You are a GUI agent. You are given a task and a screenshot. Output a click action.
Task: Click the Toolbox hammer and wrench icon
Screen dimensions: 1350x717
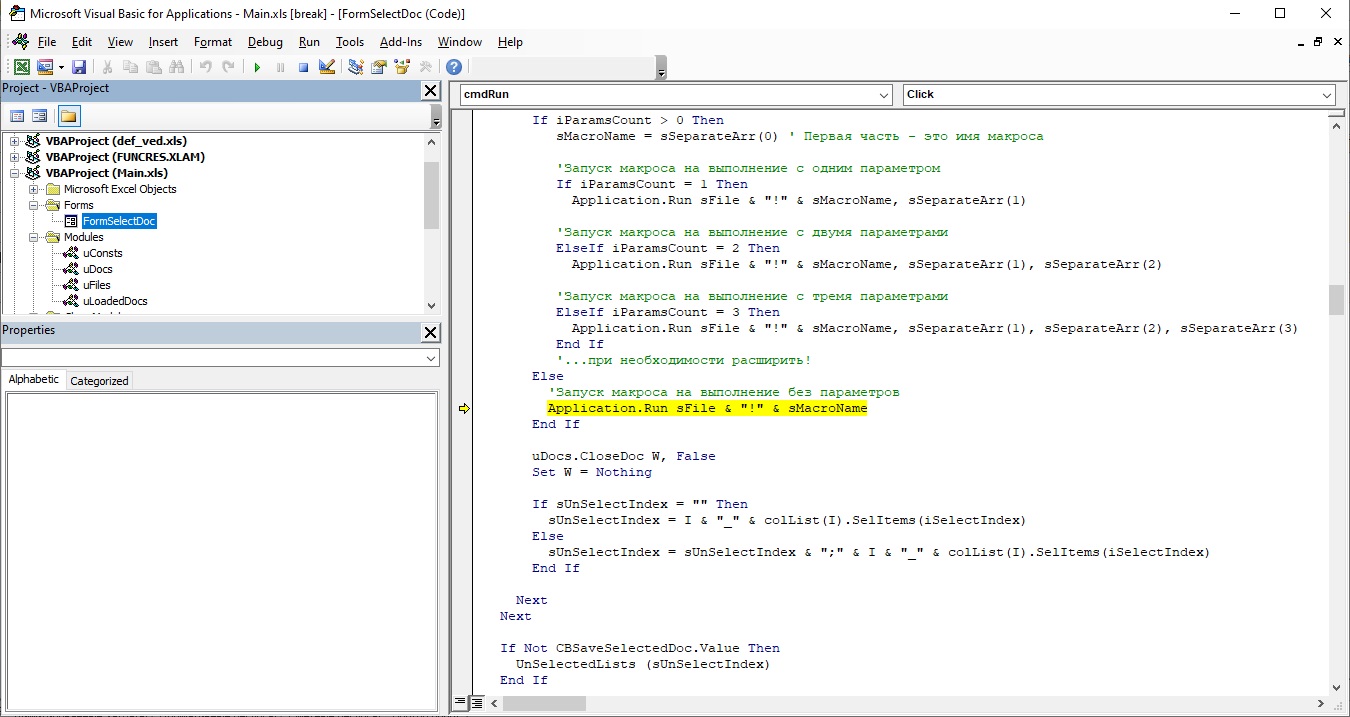pyautogui.click(x=425, y=67)
